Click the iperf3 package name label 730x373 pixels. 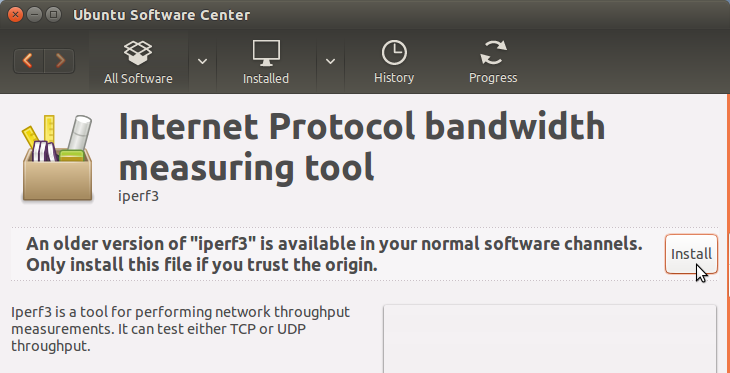pos(139,196)
